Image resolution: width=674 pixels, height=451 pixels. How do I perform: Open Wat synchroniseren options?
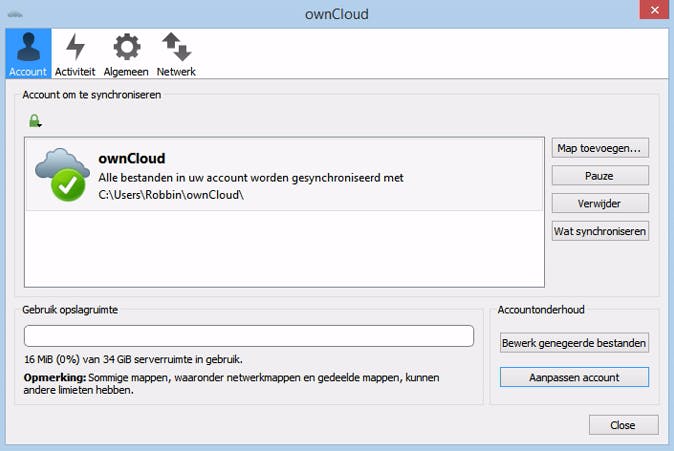pyautogui.click(x=600, y=231)
